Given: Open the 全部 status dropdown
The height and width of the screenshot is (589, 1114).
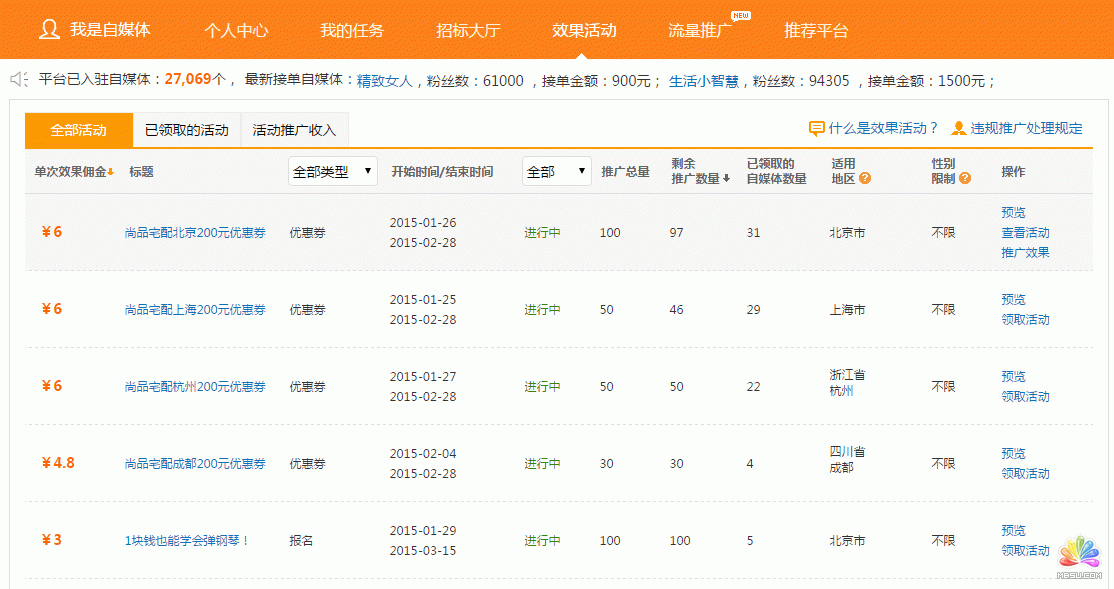Looking at the screenshot, I should [557, 170].
